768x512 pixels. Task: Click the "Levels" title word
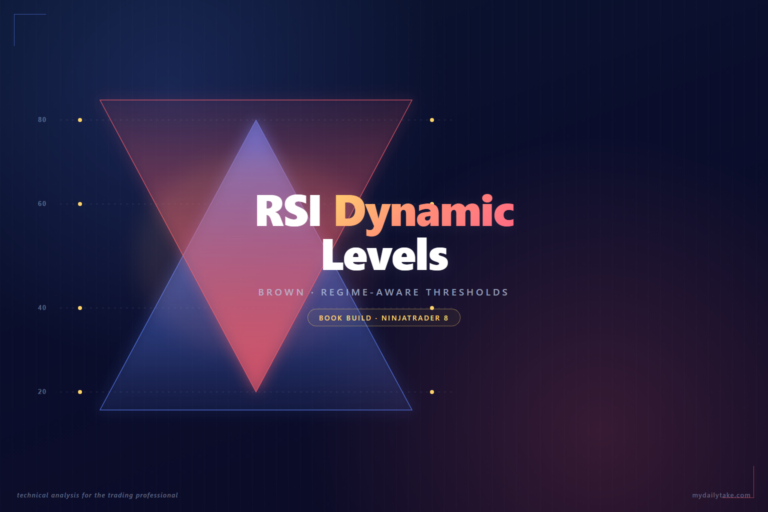tap(384, 255)
